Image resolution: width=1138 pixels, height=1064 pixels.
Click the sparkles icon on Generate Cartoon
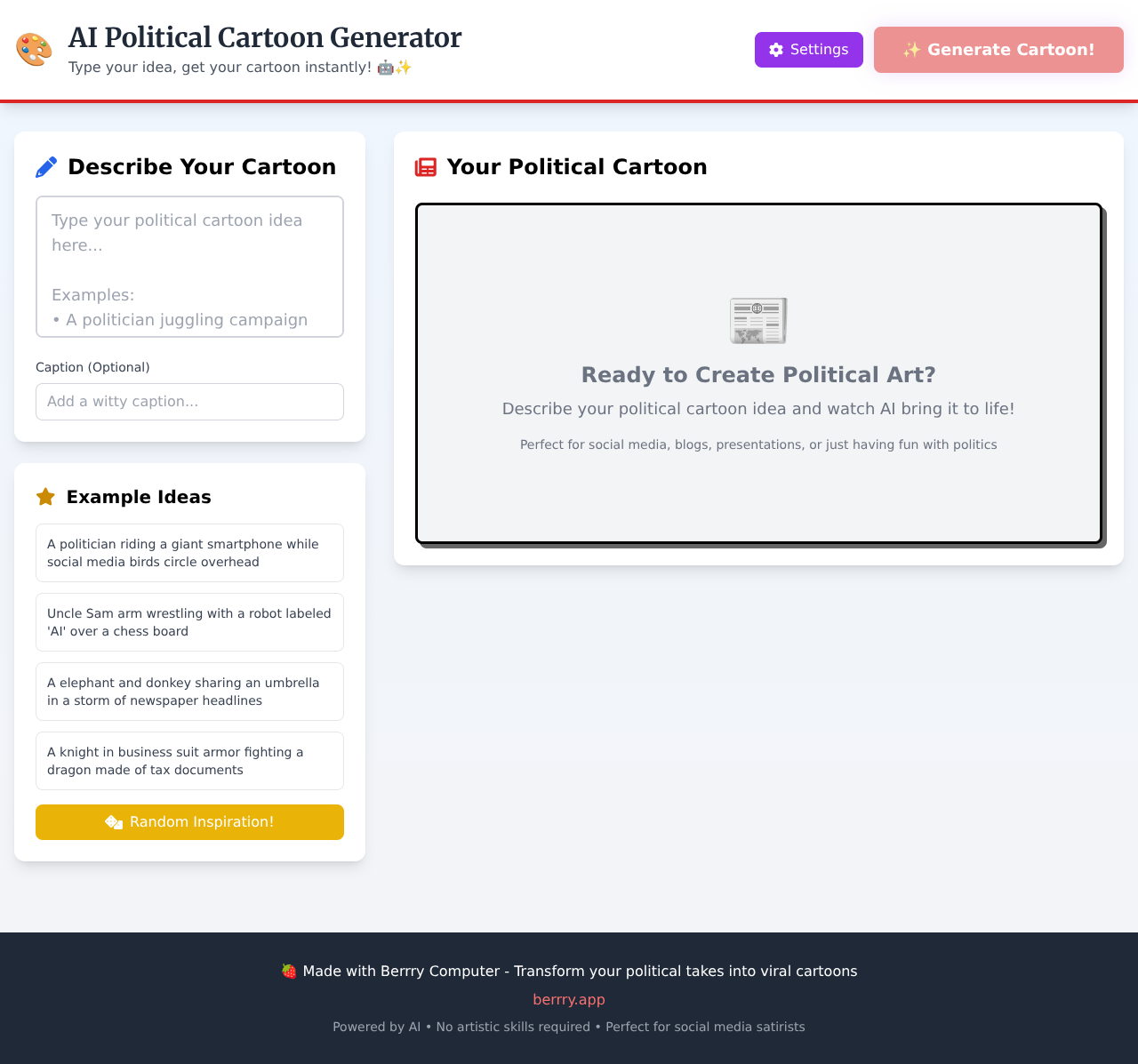point(911,50)
